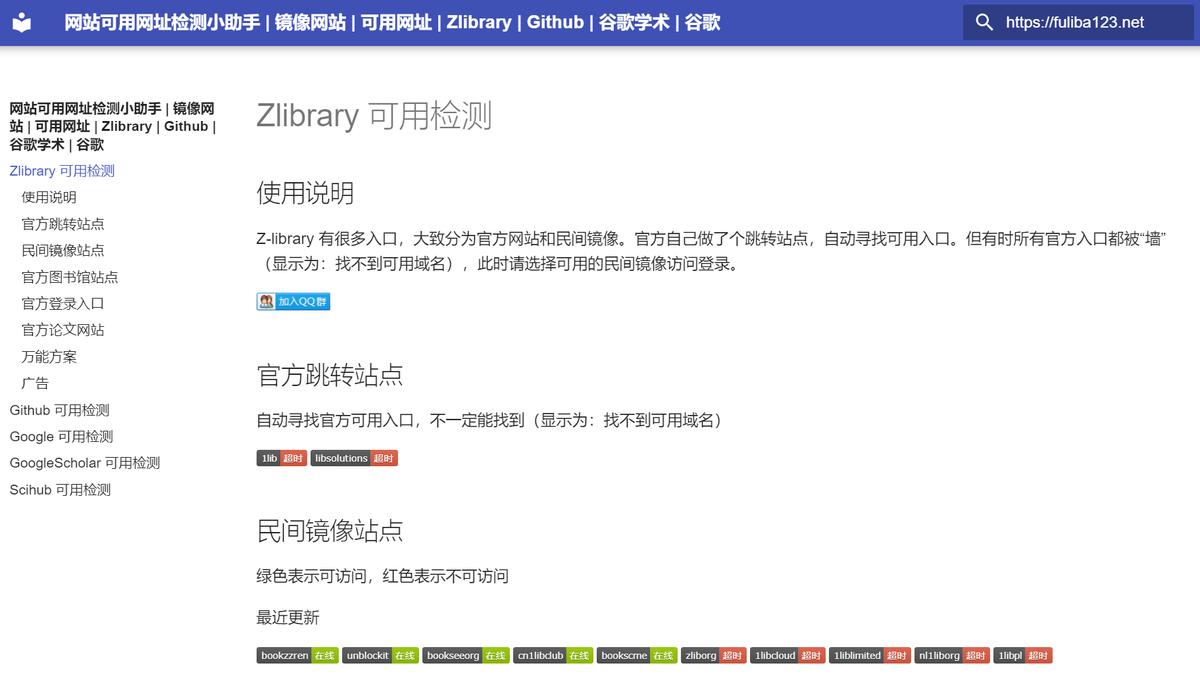The image size is (1200, 678).
Task: Click the 官方跳转站点 section heading
Action: pyautogui.click(x=330, y=375)
